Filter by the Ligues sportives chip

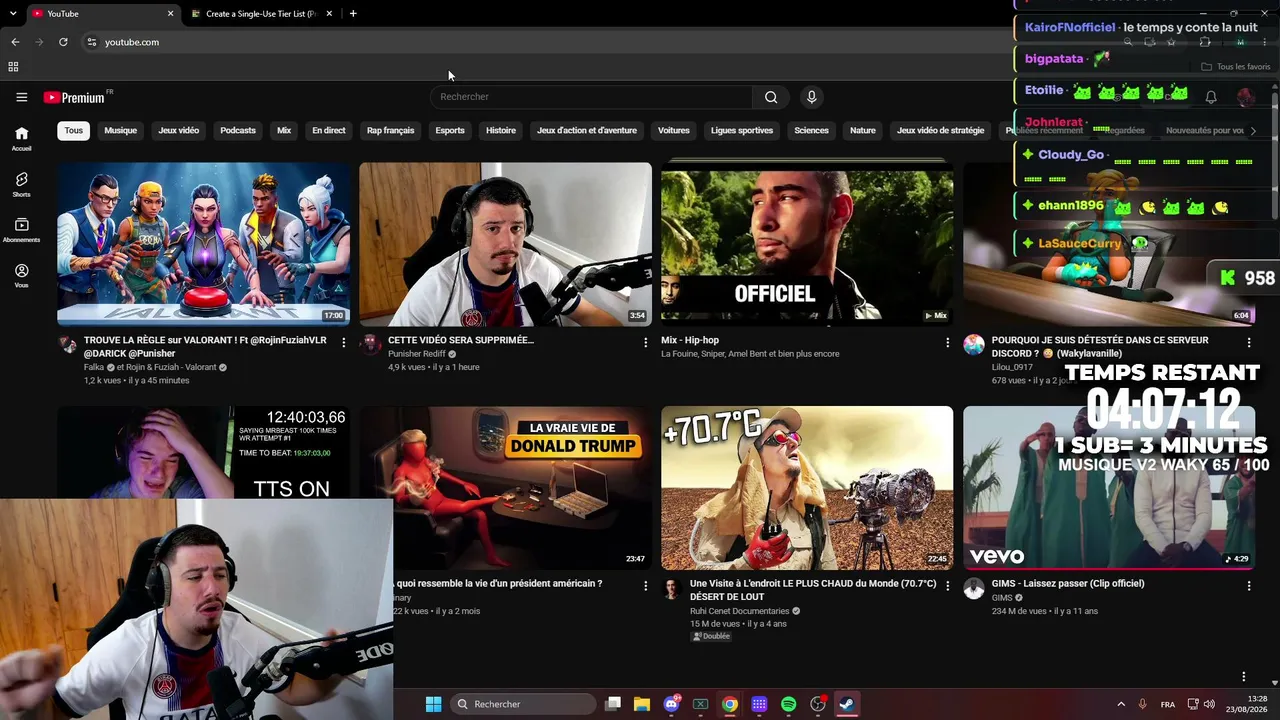(x=742, y=131)
